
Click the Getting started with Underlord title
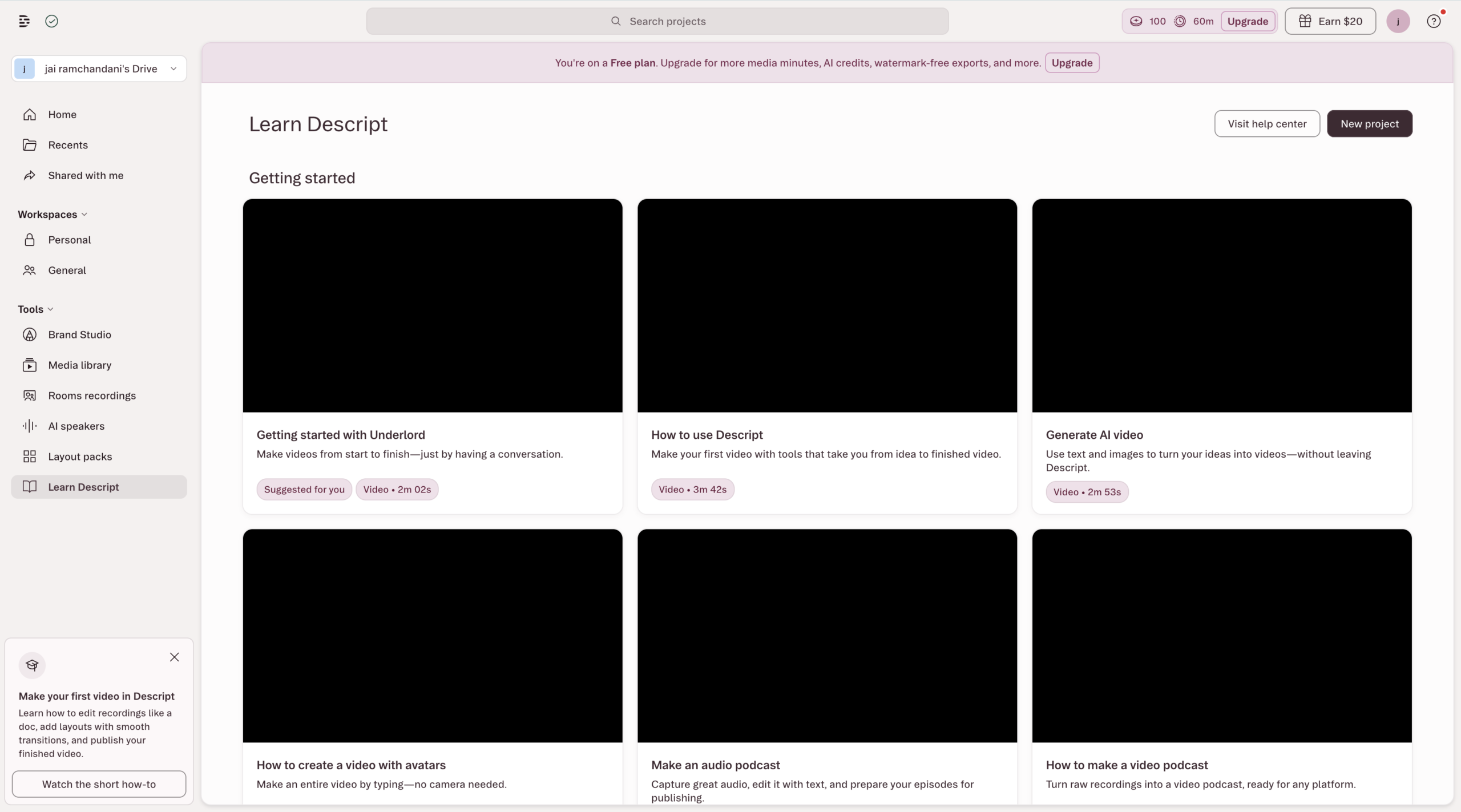341,435
